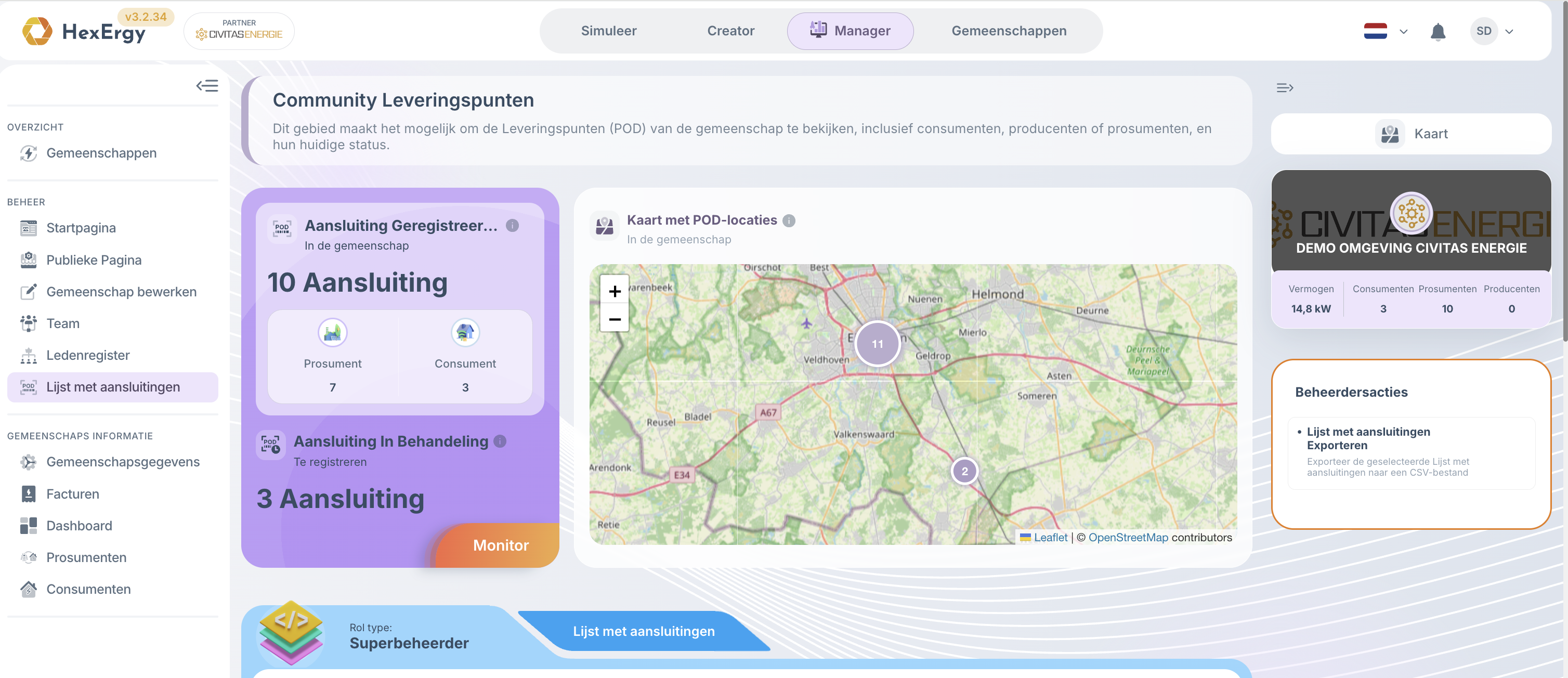Collapse the left sidebar panel icon

[x=207, y=86]
